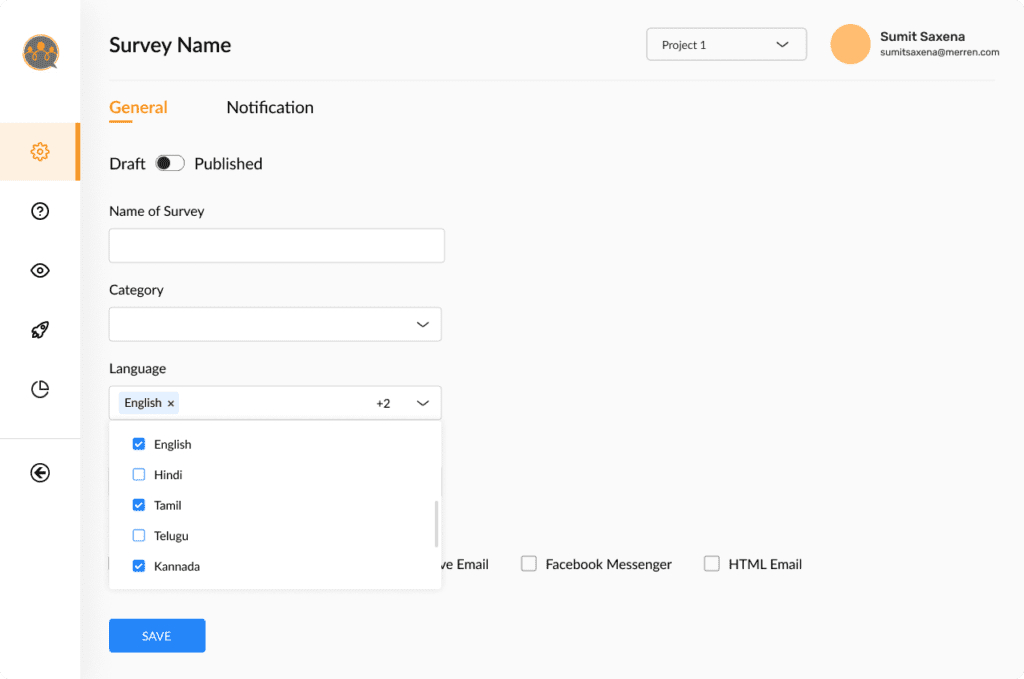Viewport: 1024px width, 679px height.
Task: Click the back arrow circle icon
Action: click(40, 473)
